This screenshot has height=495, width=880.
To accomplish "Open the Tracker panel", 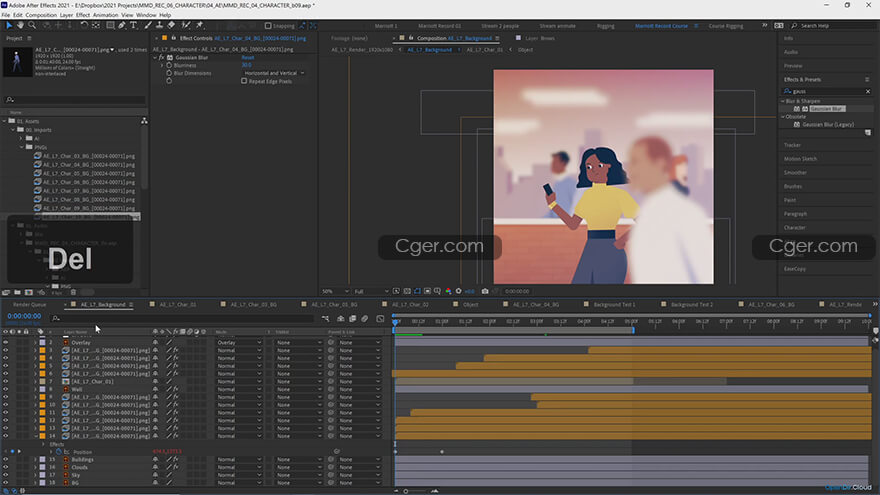I will coord(792,145).
